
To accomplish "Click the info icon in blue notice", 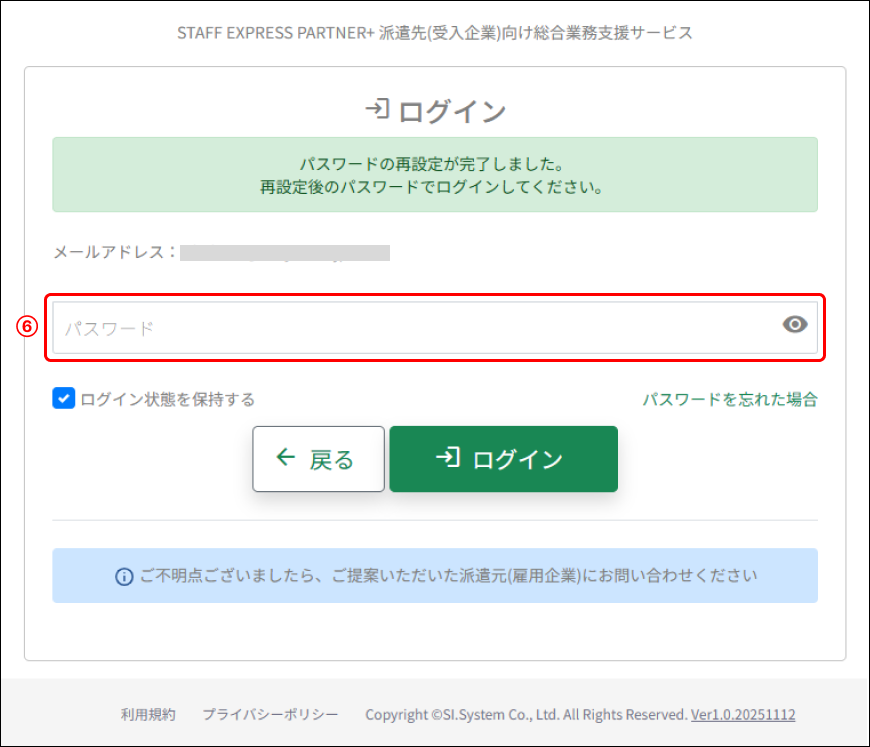I will tap(124, 577).
